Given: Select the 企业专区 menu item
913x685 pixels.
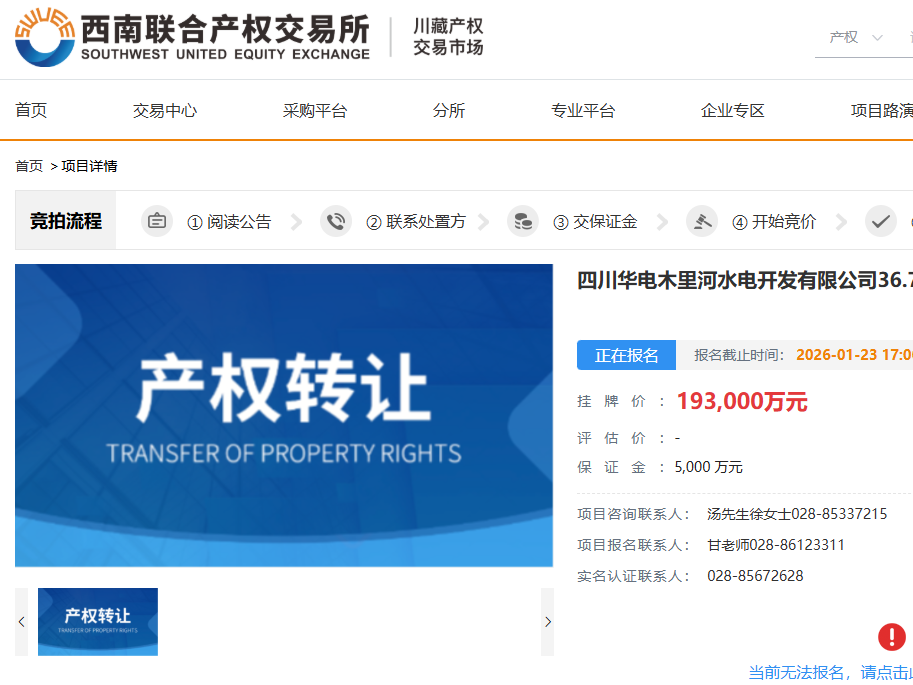Looking at the screenshot, I should 733,111.
